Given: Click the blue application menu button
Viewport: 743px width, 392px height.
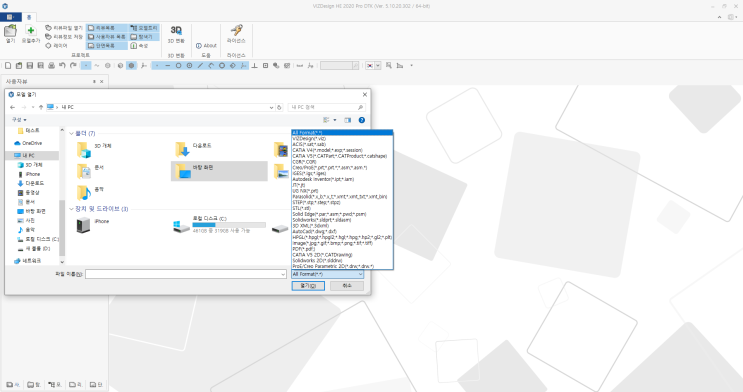Looking at the screenshot, I should 10,17.
